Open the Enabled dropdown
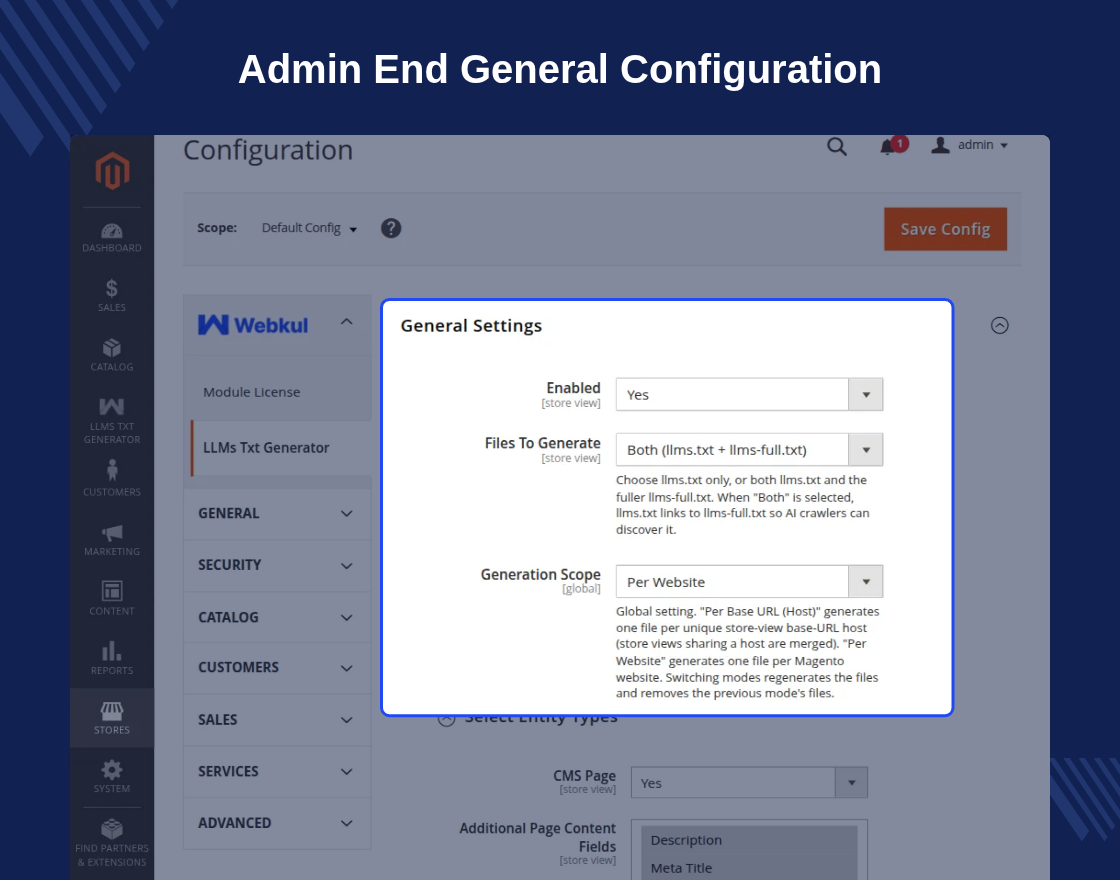 749,394
